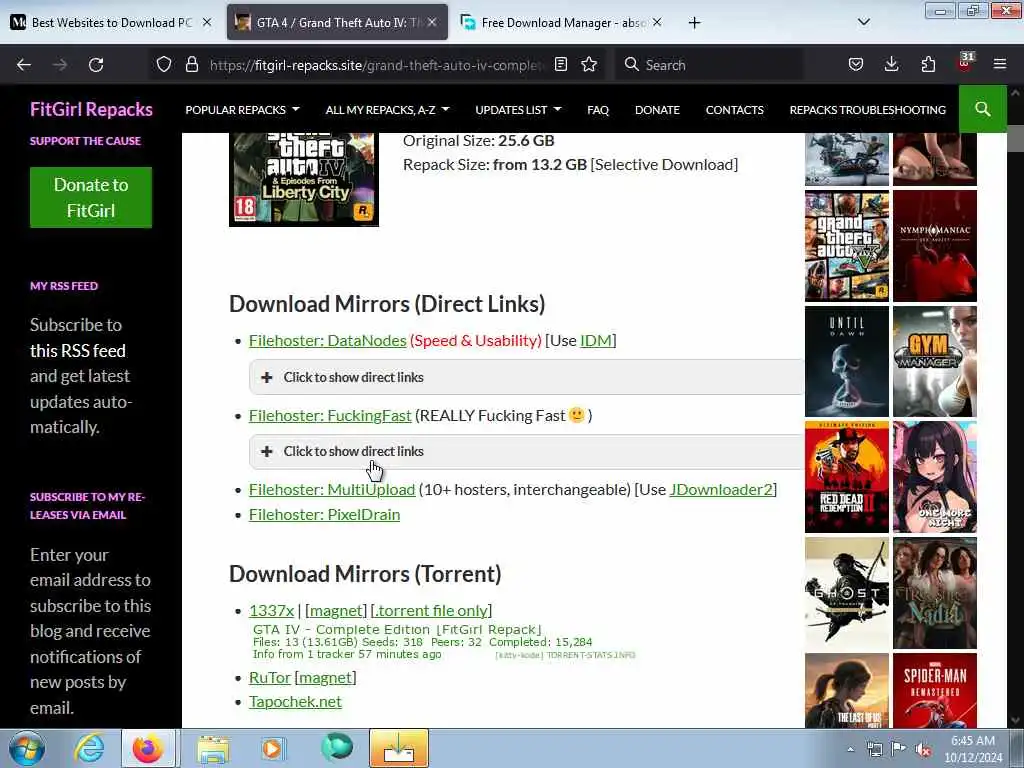Close the Best Websites to Download PC tab
Screen dimensions: 1024x768
point(206,22)
